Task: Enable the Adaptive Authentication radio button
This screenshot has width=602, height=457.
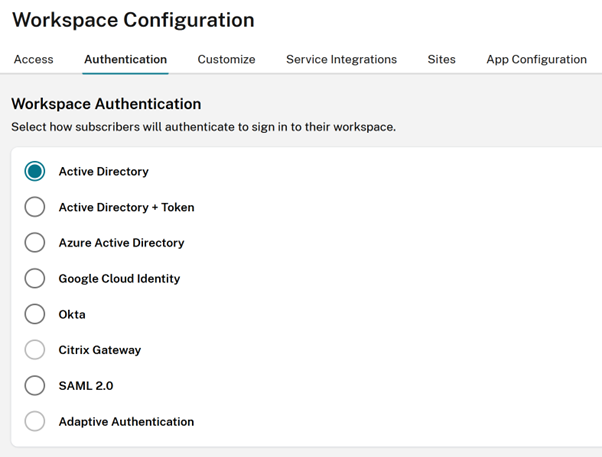Action: click(x=35, y=422)
